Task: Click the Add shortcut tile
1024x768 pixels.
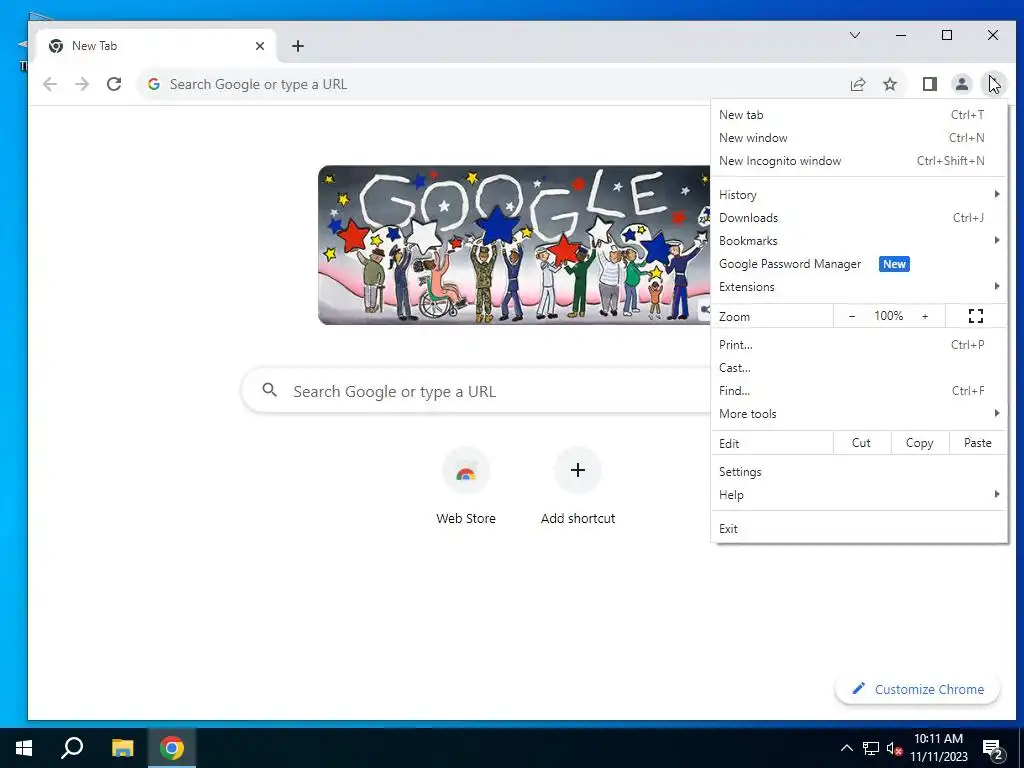Action: [578, 486]
